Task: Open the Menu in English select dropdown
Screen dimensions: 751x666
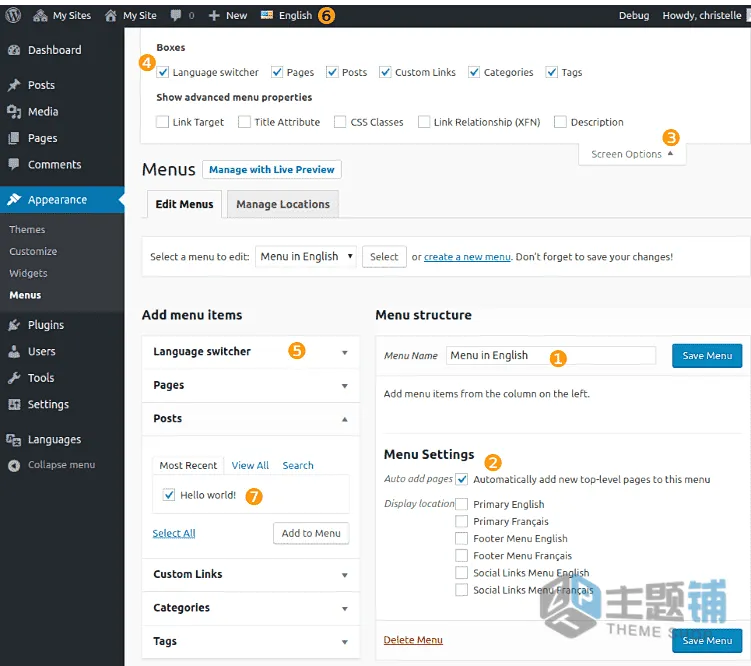Action: point(306,257)
